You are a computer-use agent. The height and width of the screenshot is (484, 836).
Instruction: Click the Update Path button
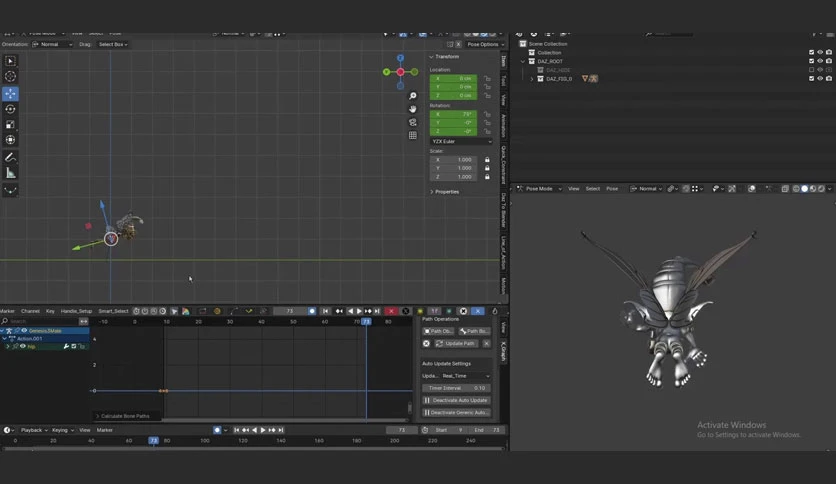[x=456, y=344]
